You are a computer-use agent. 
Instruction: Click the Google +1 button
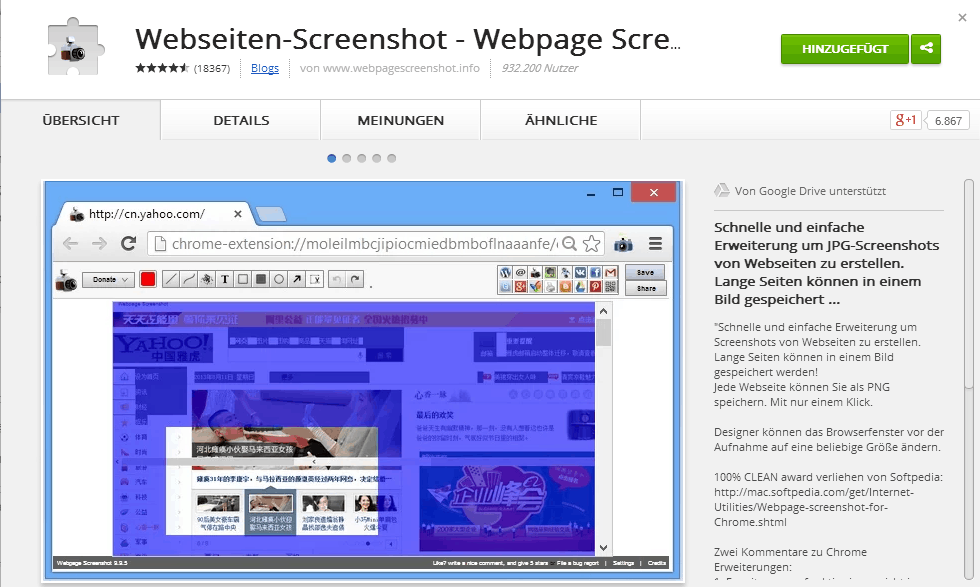[x=906, y=120]
